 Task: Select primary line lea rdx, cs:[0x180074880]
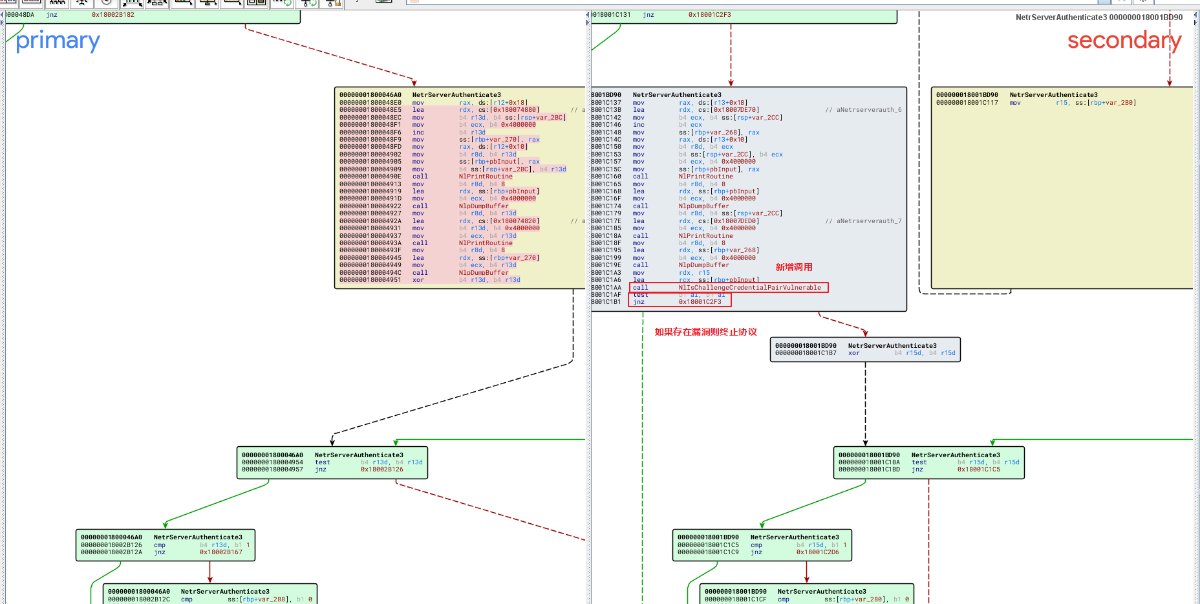pyautogui.click(x=440, y=110)
